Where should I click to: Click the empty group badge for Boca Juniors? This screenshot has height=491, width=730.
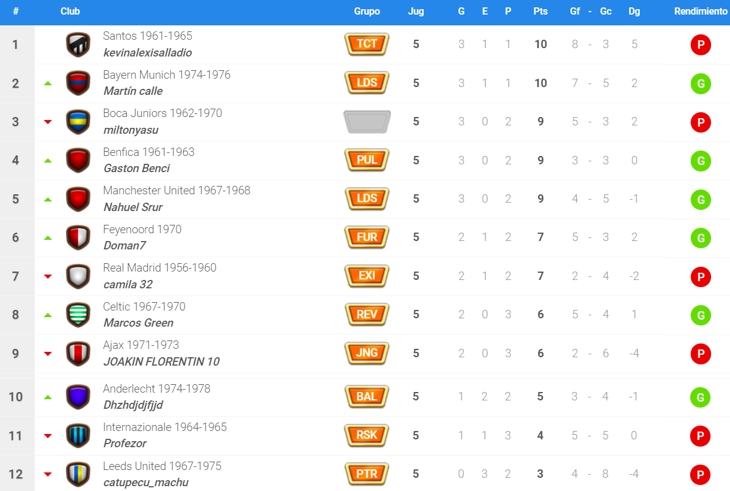click(367, 122)
